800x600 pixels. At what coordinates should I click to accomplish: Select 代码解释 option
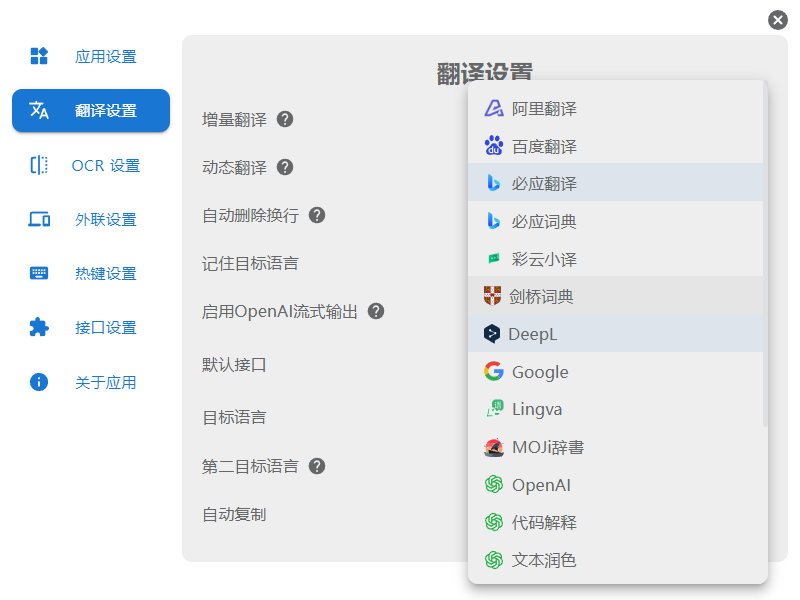pos(615,522)
